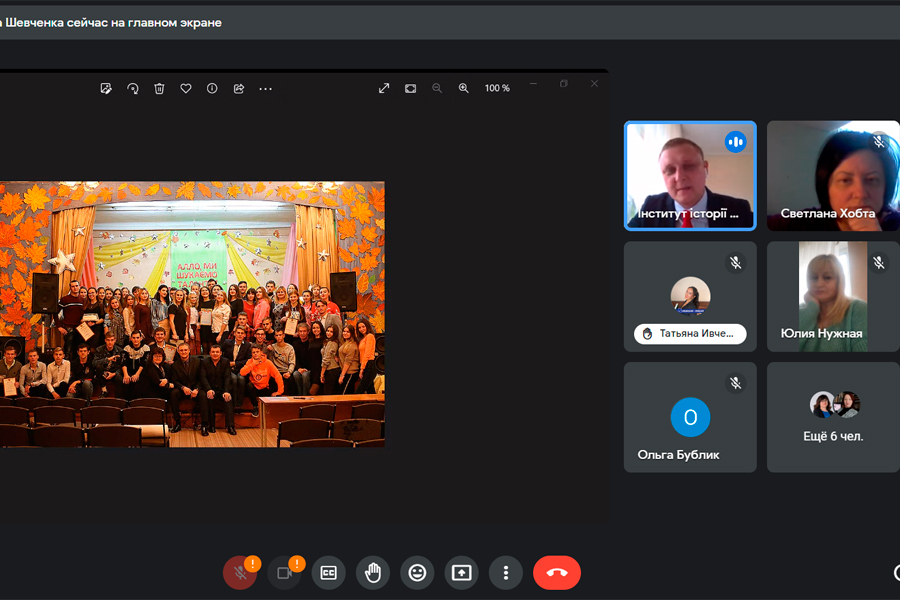Viewport: 900px width, 600px height.
Task: Select the Юлия Нужная participant tile
Action: pos(833,296)
